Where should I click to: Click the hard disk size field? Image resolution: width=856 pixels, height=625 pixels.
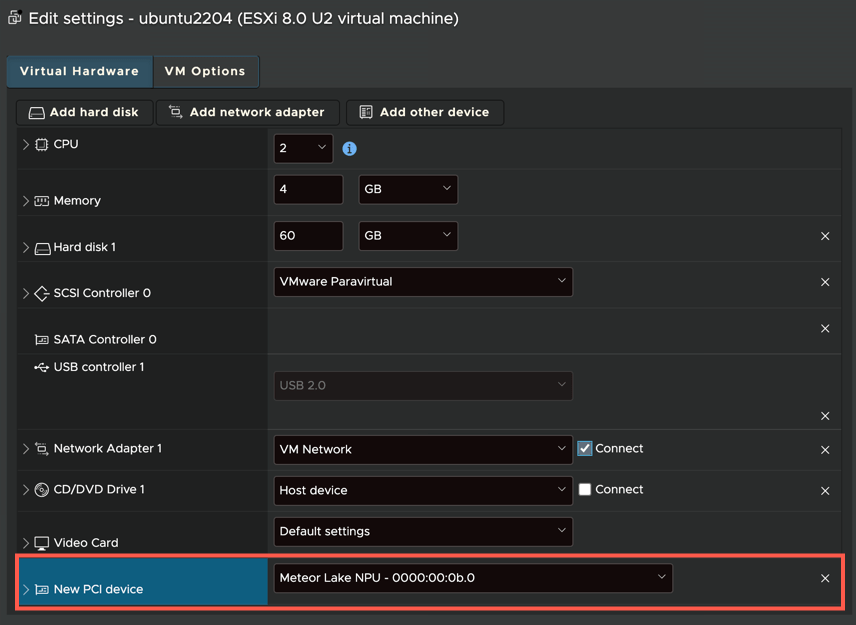pyautogui.click(x=308, y=236)
